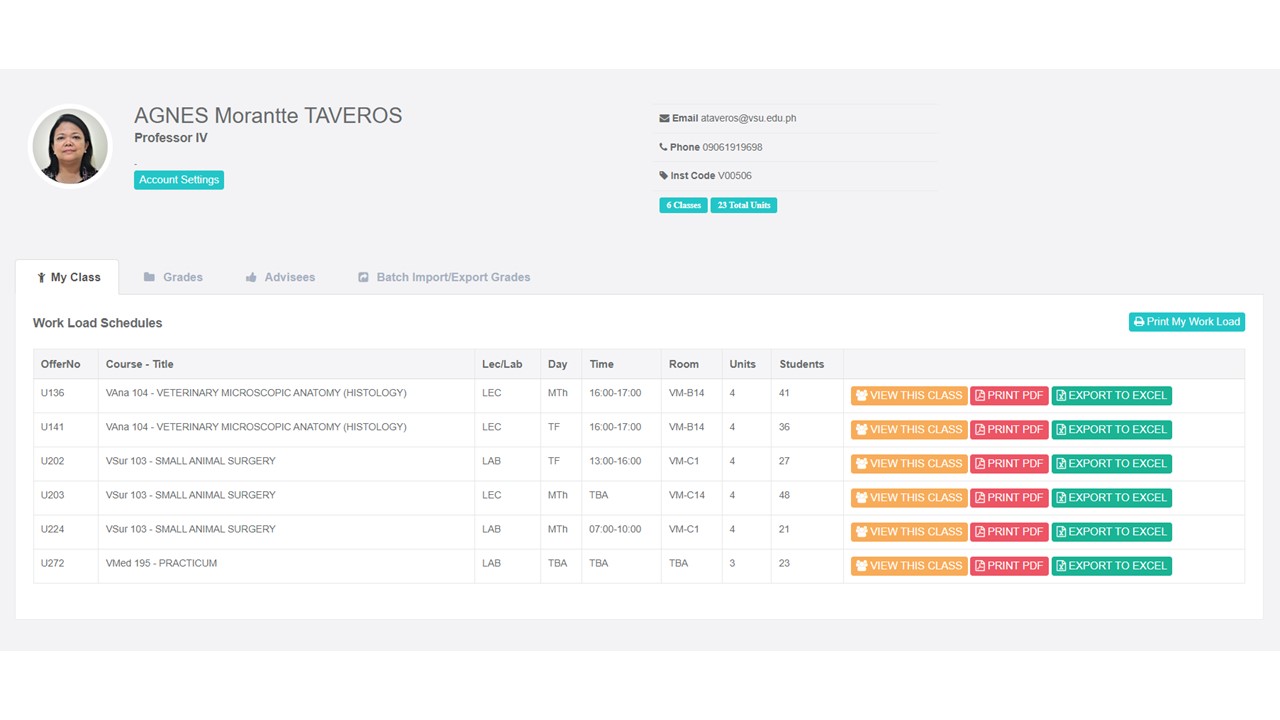Export VMed 195 Practicum to Excel
This screenshot has width=1280, height=720.
pos(1111,565)
